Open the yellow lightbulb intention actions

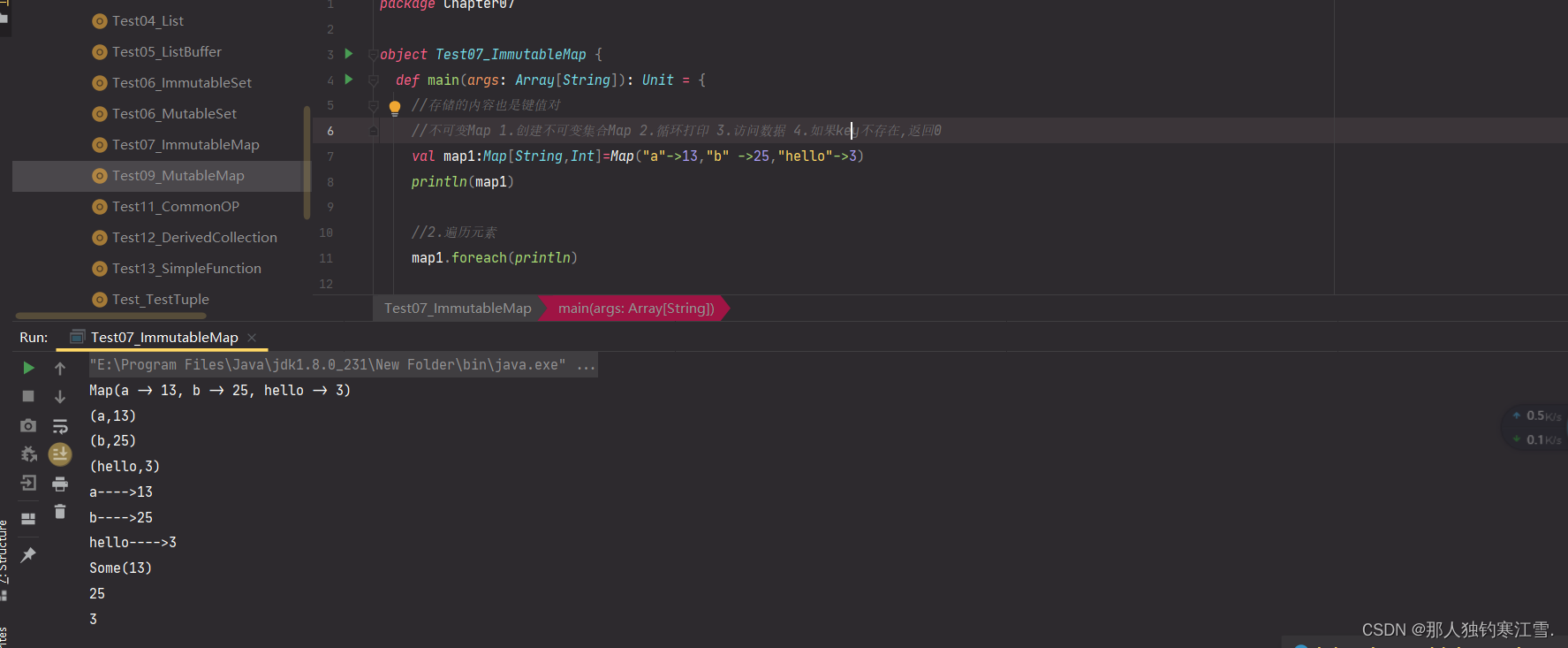[x=395, y=107]
